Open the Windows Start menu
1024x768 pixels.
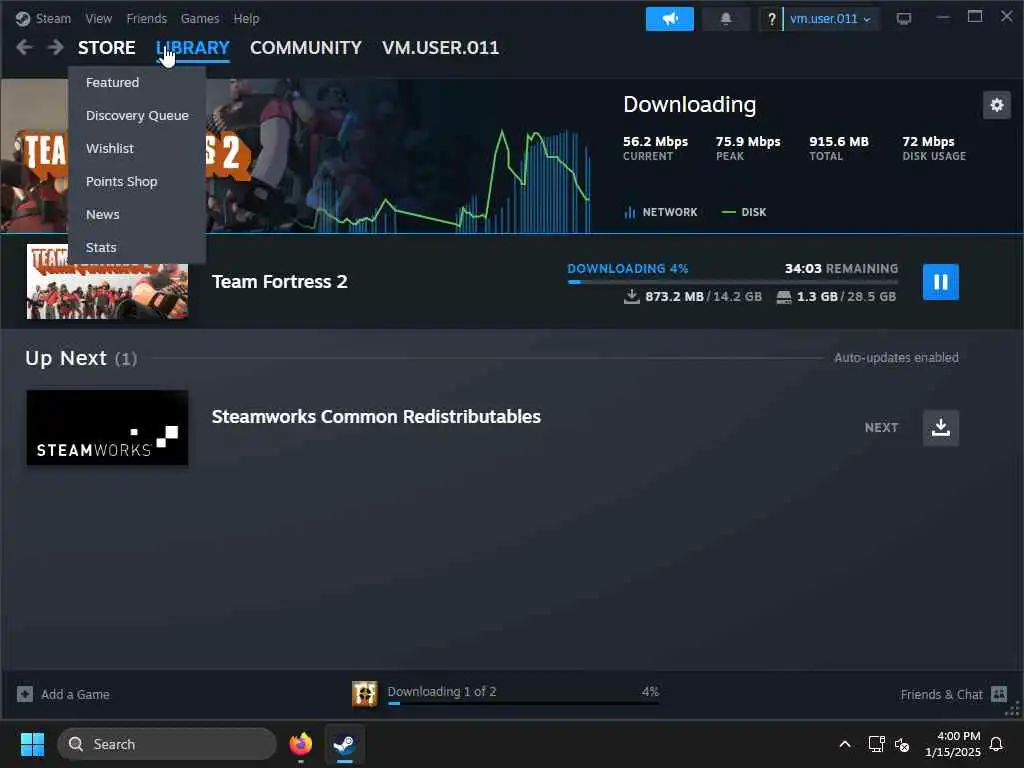point(32,744)
